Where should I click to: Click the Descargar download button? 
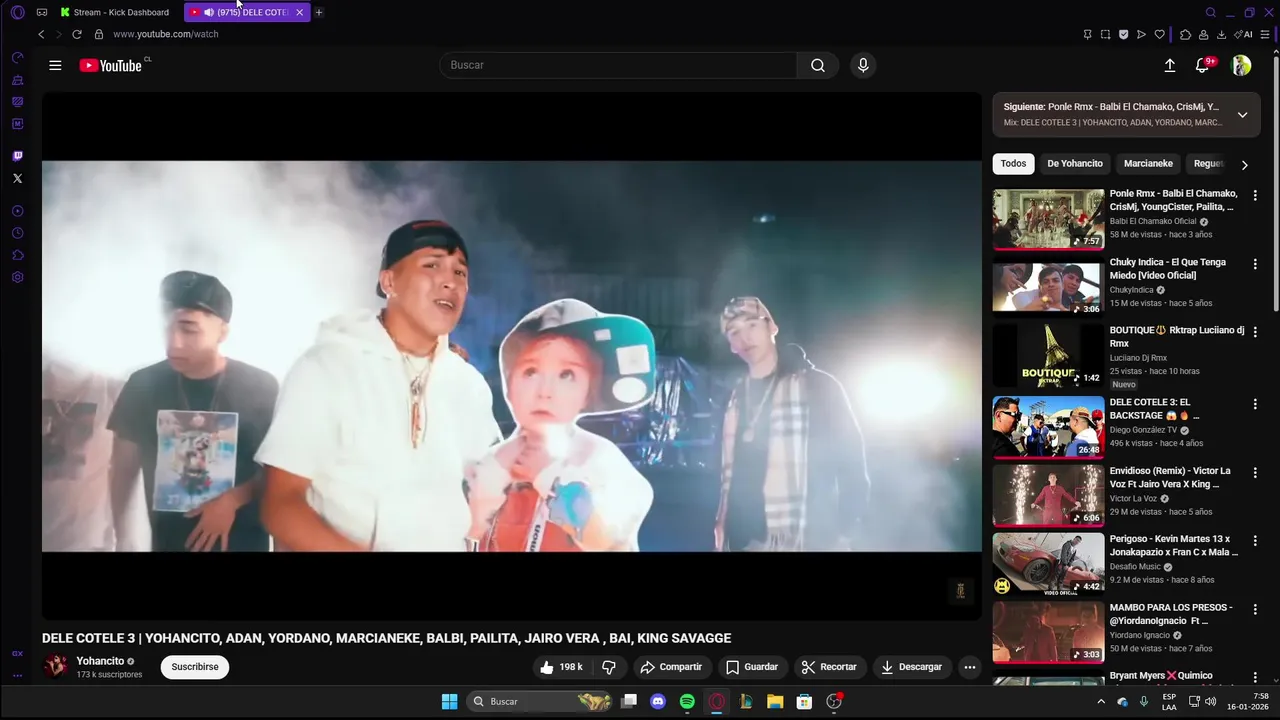tap(911, 667)
